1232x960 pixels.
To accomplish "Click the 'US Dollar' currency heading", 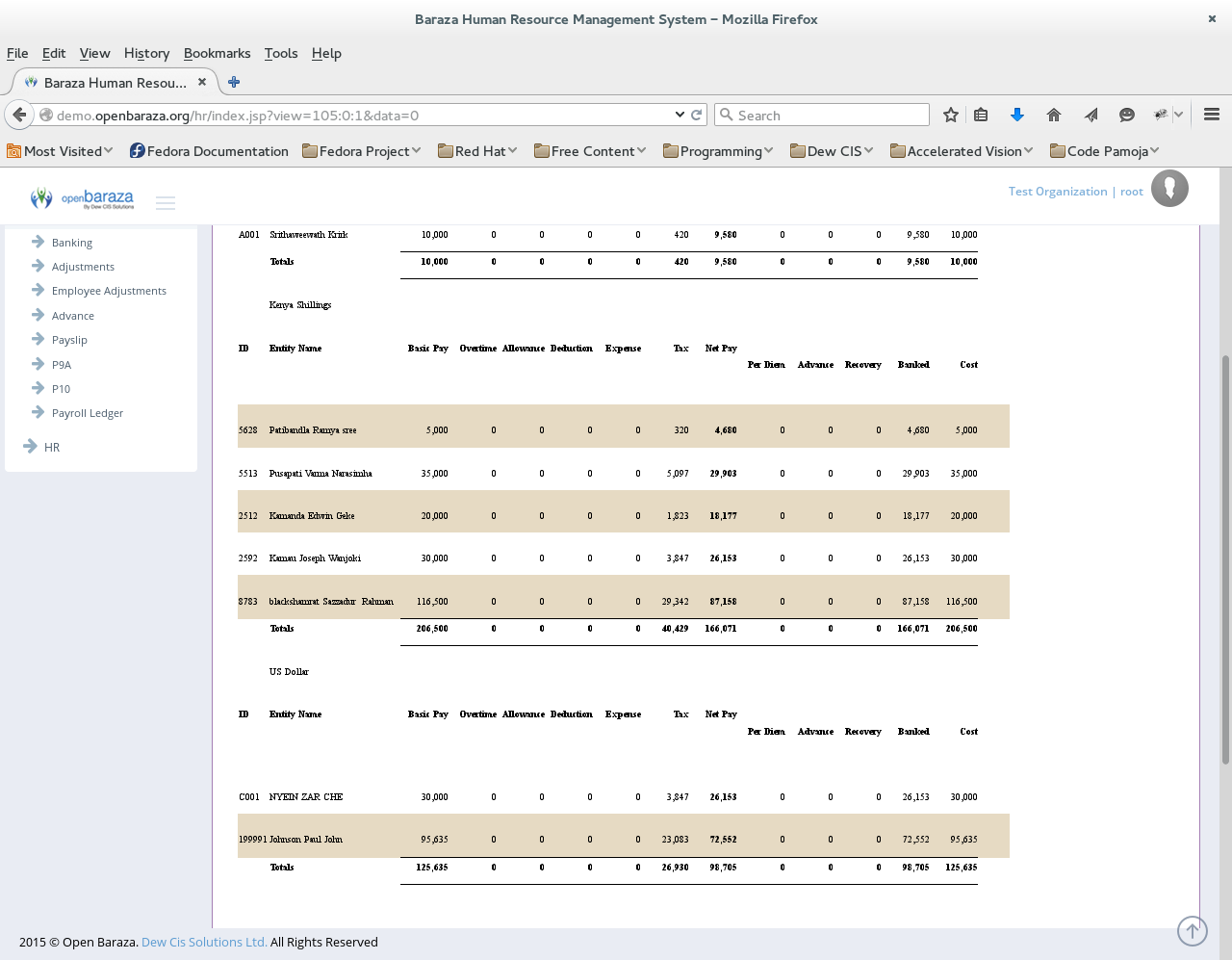I will point(289,672).
